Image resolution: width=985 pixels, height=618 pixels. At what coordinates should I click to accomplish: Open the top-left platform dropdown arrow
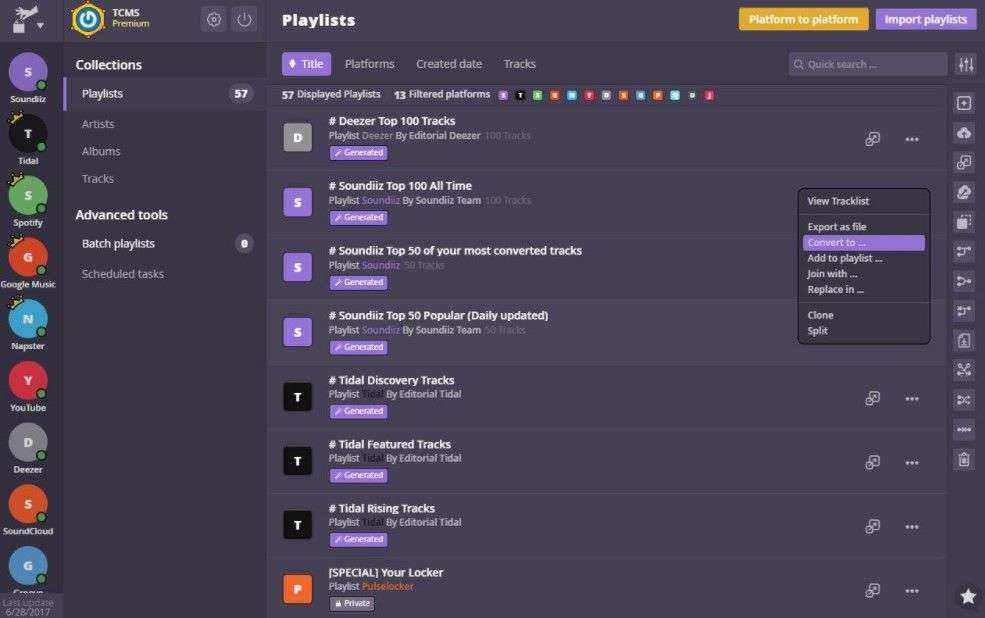coord(40,26)
